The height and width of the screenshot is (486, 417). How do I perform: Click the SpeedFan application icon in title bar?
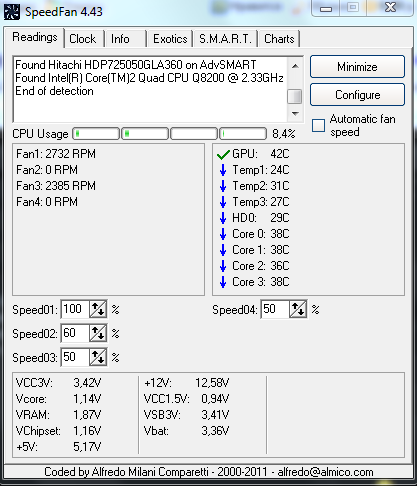click(x=12, y=11)
